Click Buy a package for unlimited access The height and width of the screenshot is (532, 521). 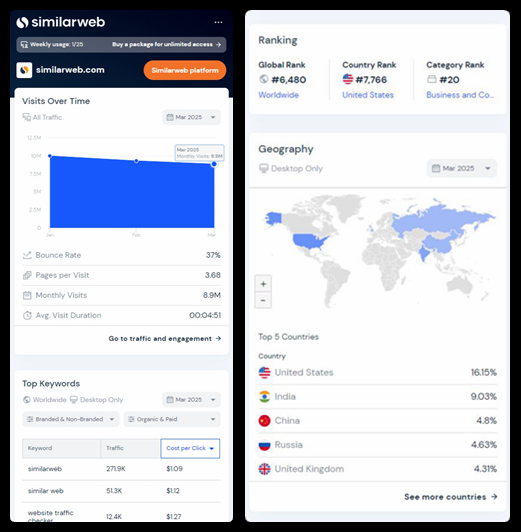point(166,44)
